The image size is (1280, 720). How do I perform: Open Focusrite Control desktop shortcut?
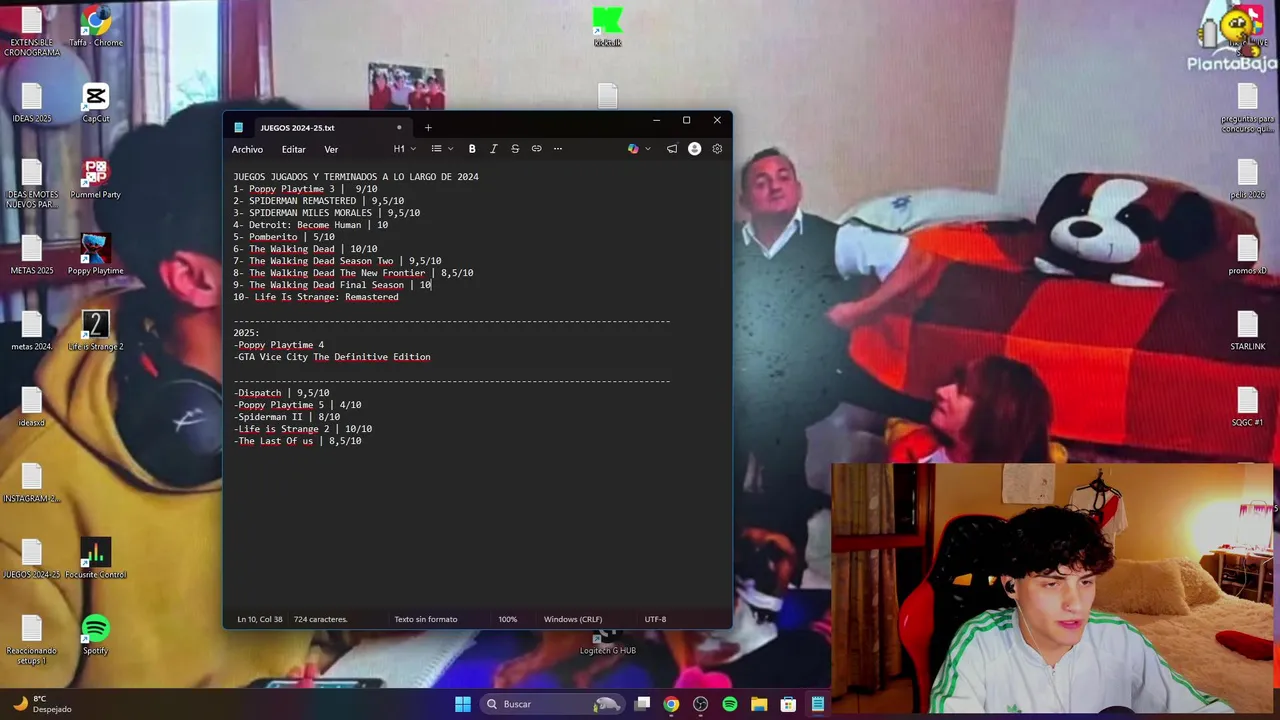click(x=96, y=558)
